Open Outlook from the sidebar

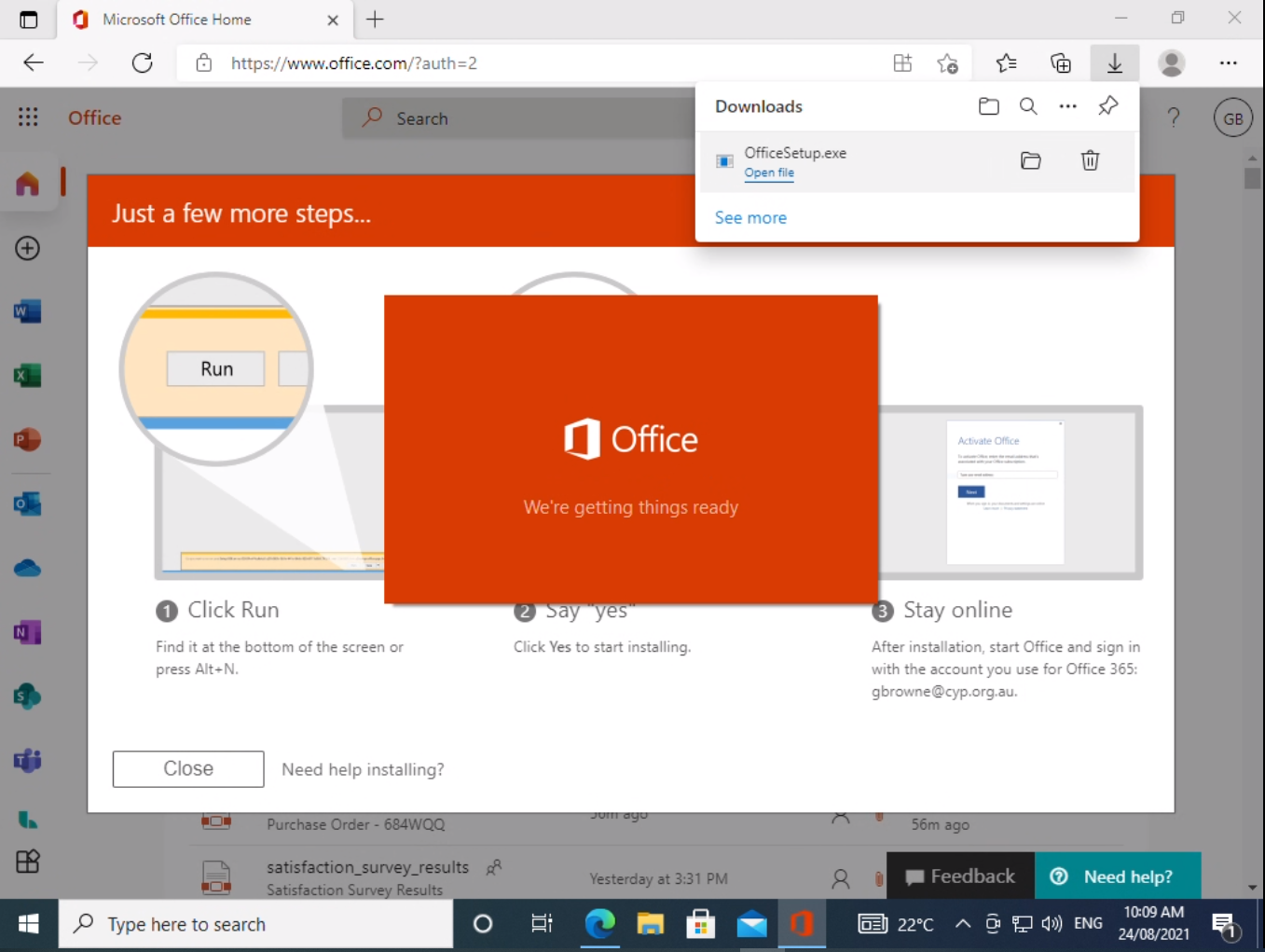(28, 504)
